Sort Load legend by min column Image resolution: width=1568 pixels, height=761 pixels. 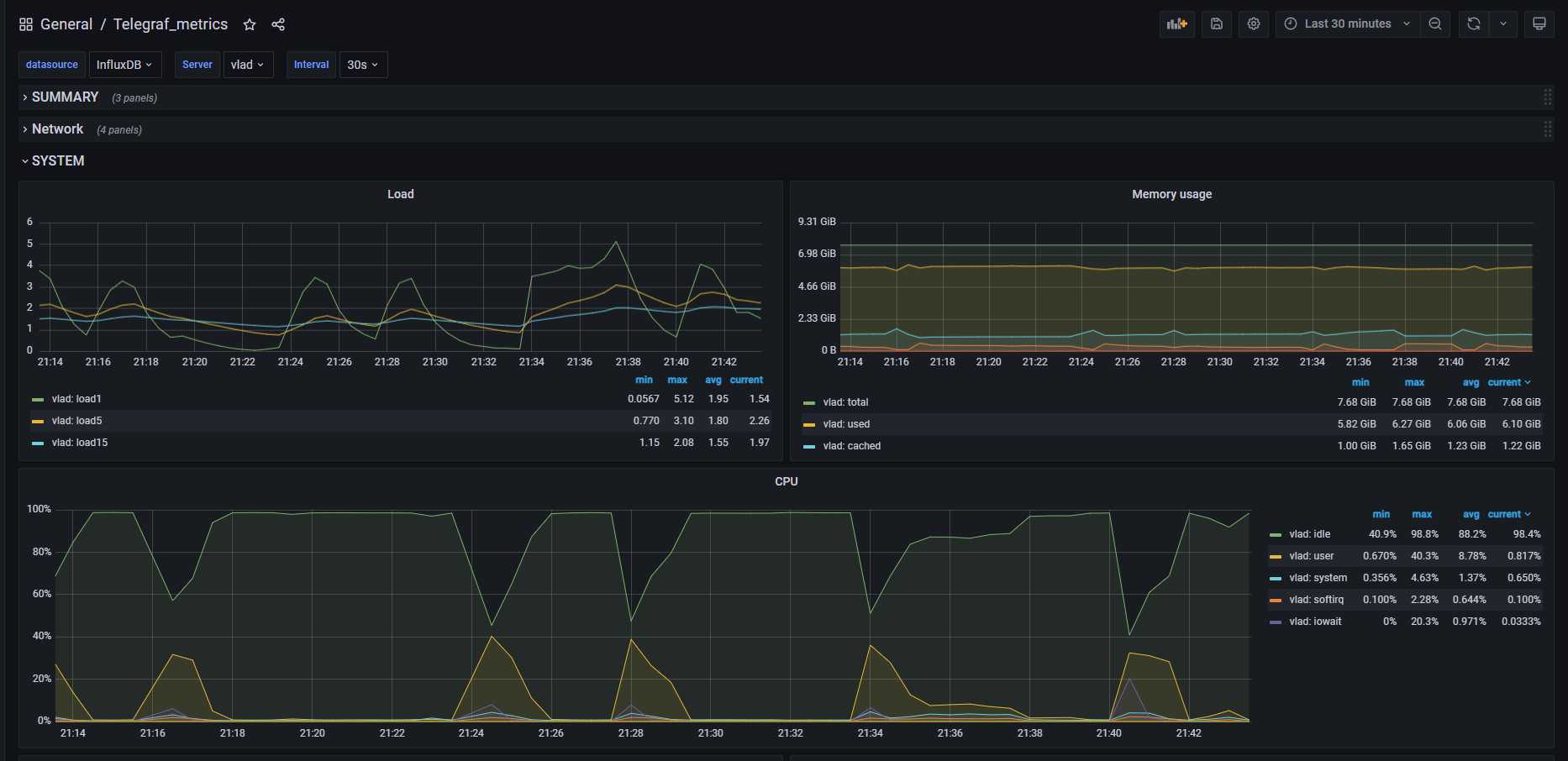click(645, 380)
